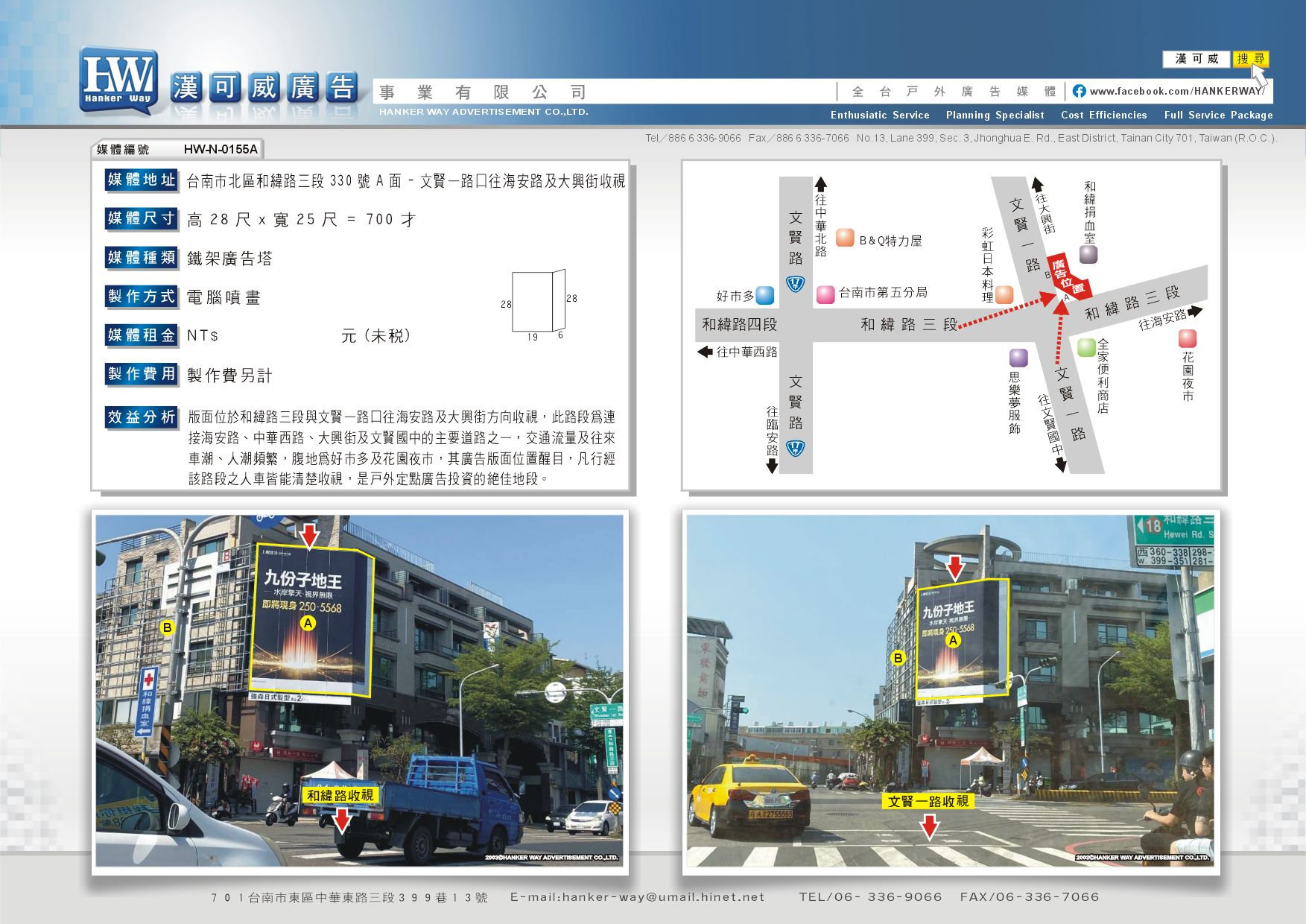1306x924 pixels.
Task: Click the media code HW-N-0155A
Action: [x=221, y=149]
